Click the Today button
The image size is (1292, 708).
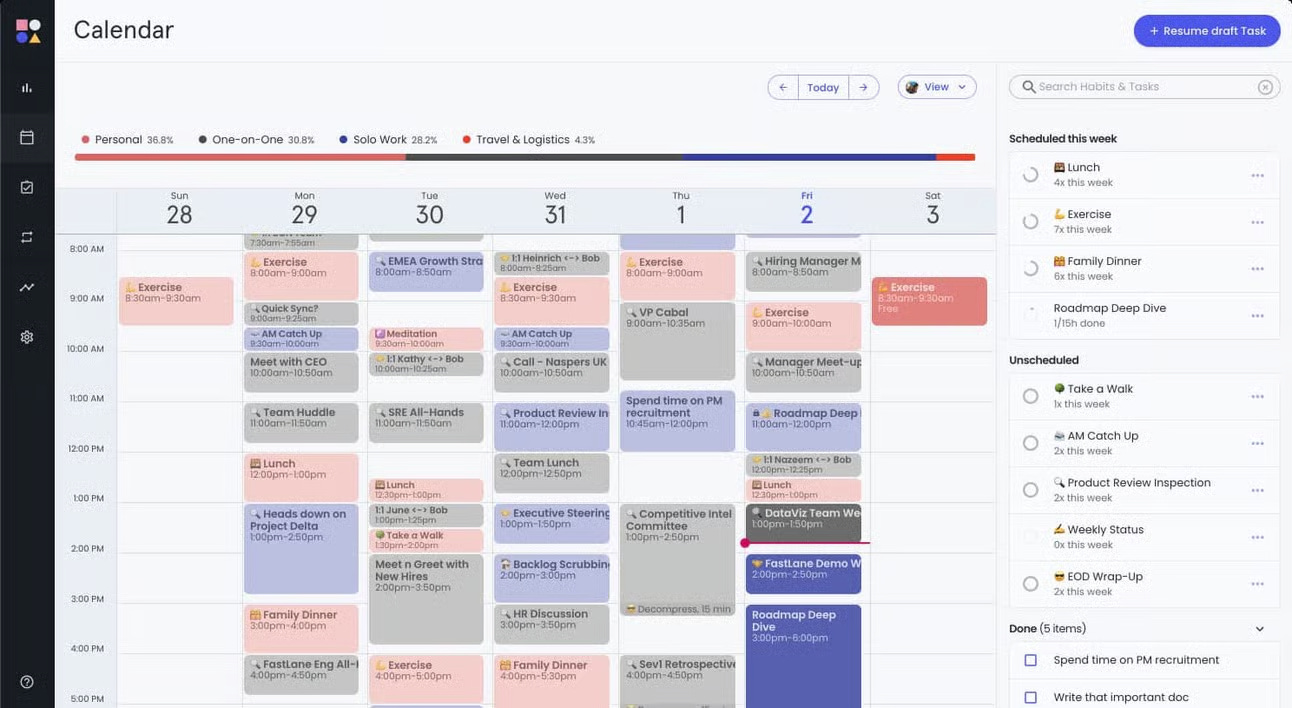point(823,87)
